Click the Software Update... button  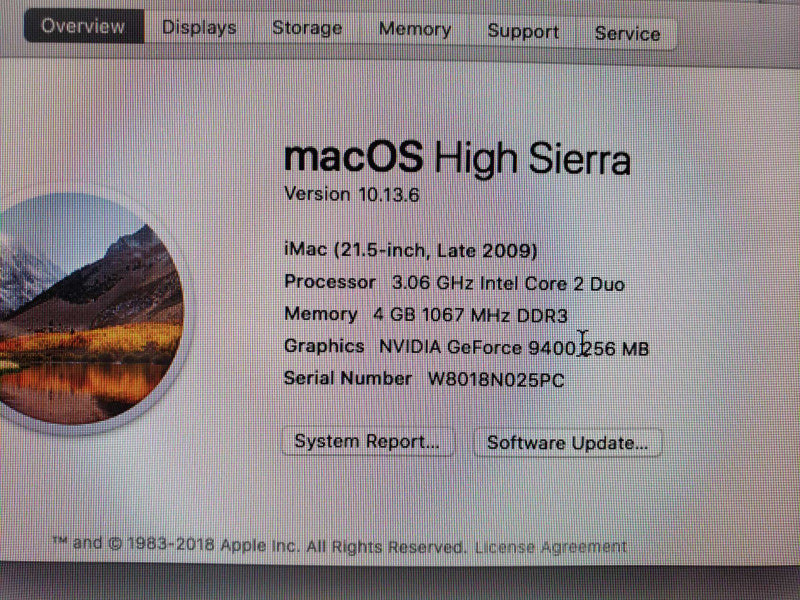pyautogui.click(x=567, y=442)
